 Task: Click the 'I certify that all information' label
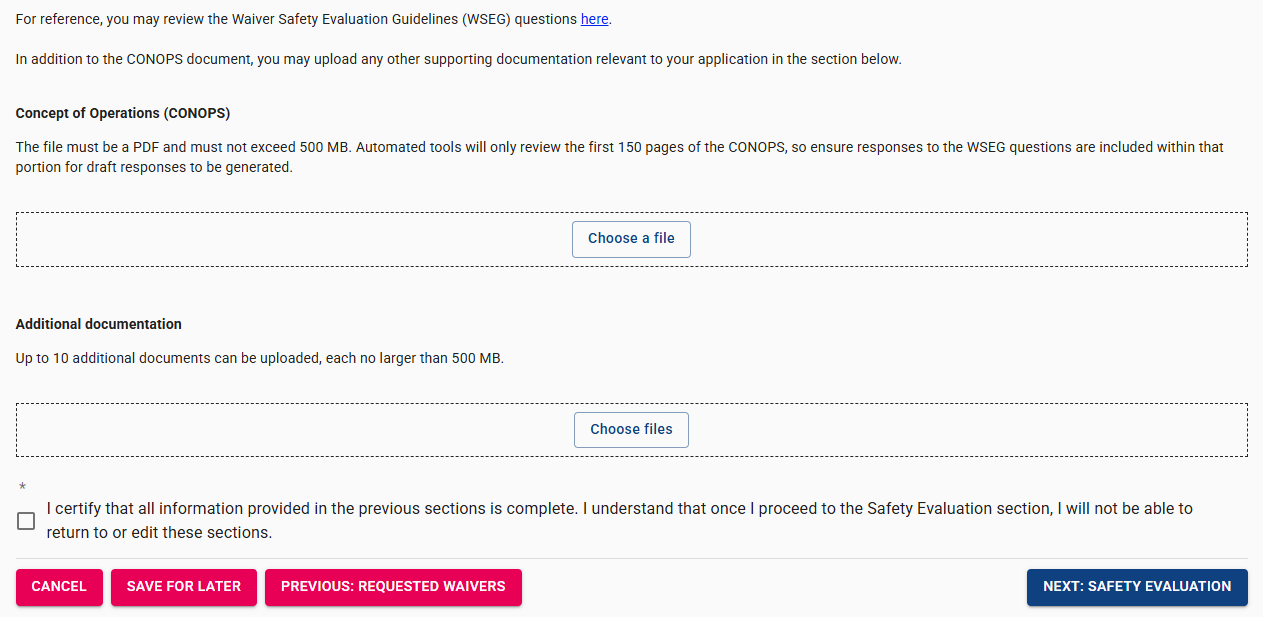pyautogui.click(x=619, y=509)
